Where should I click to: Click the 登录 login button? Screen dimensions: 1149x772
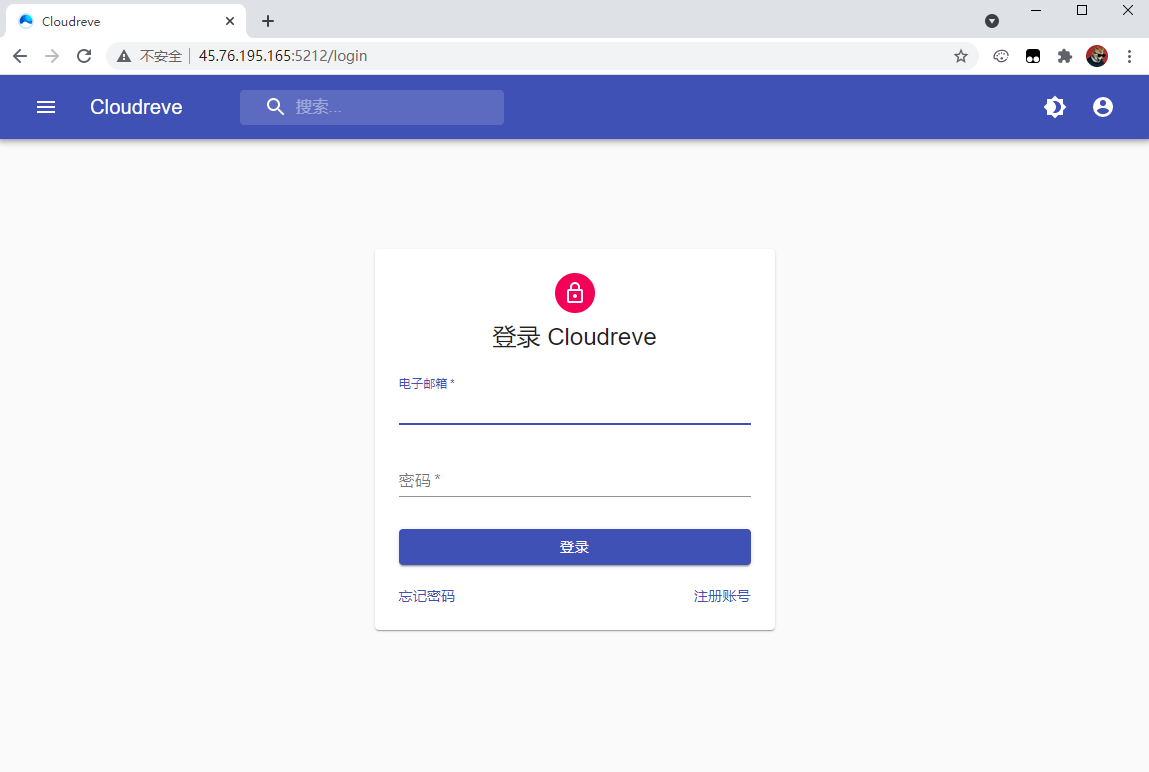[575, 547]
